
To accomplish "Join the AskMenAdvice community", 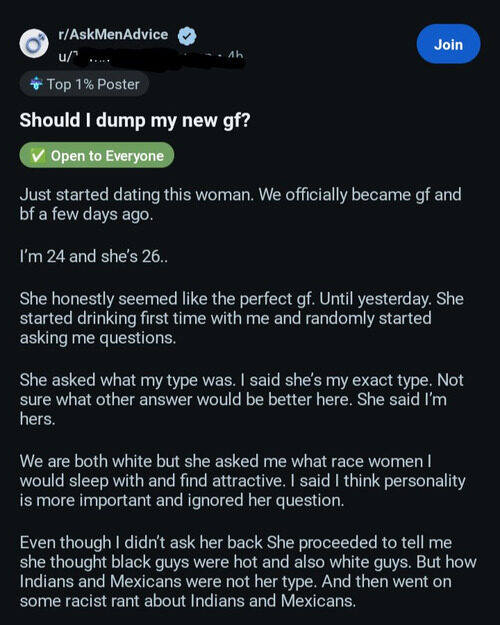I will [x=449, y=44].
